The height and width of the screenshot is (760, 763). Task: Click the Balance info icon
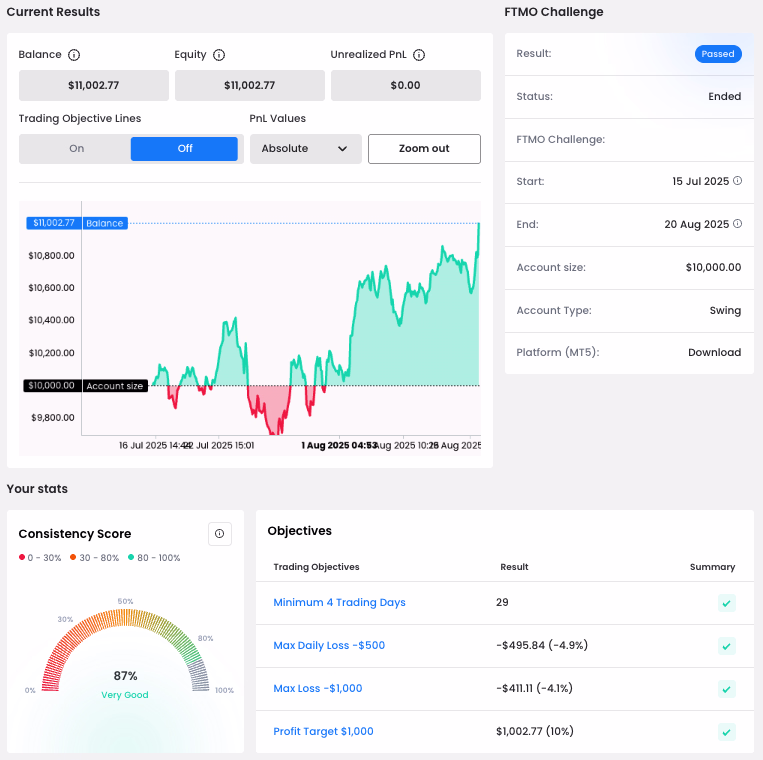(x=74, y=55)
